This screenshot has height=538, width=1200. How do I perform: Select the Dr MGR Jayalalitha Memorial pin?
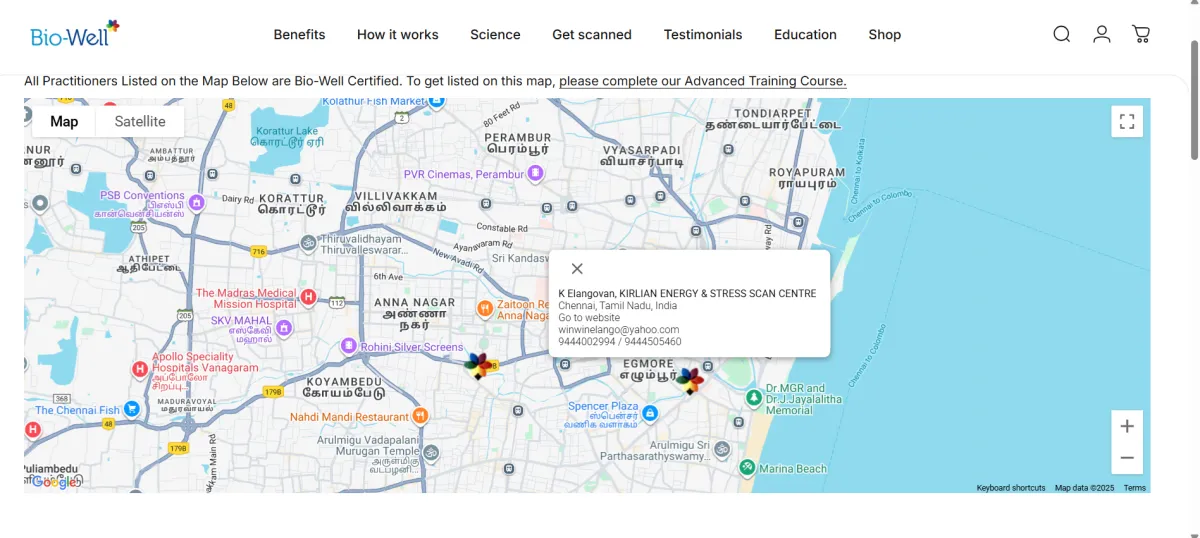[x=754, y=398]
